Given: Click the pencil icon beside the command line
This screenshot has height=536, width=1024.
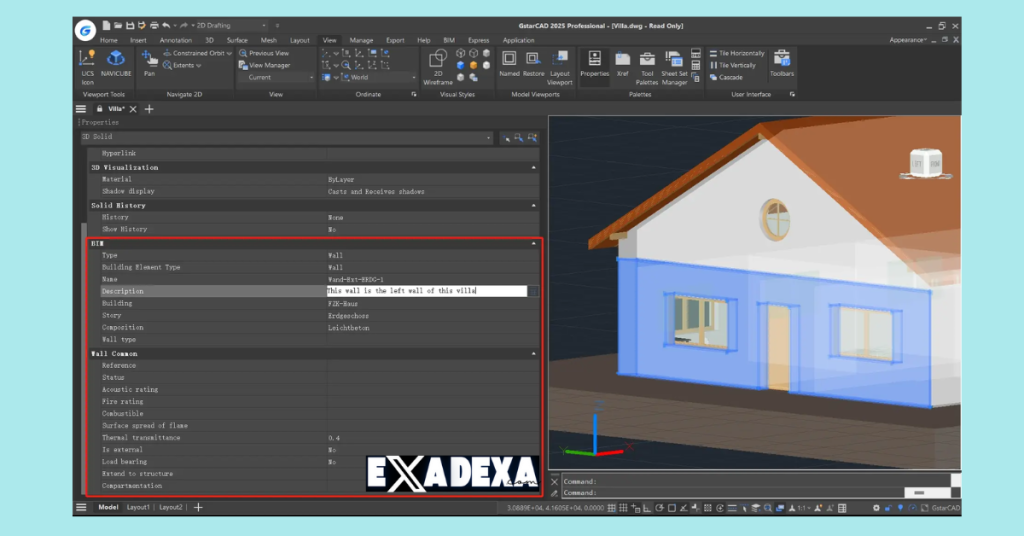Looking at the screenshot, I should pyautogui.click(x=554, y=493).
